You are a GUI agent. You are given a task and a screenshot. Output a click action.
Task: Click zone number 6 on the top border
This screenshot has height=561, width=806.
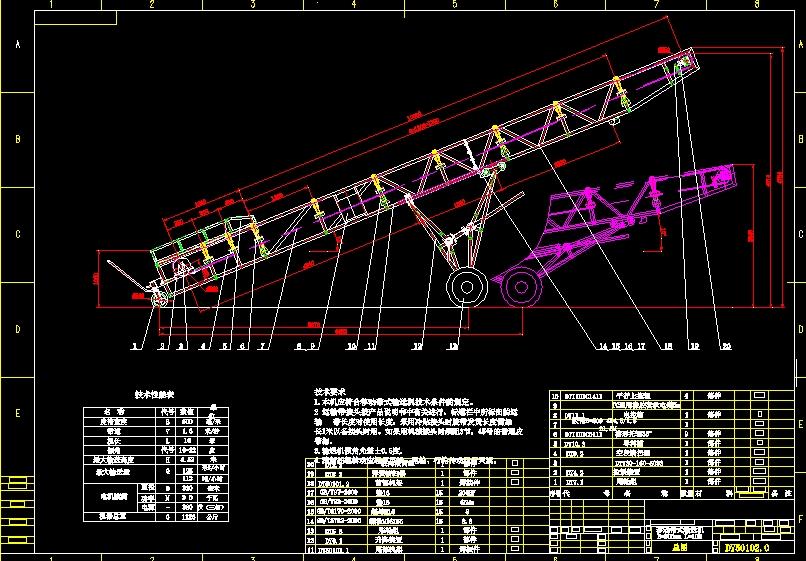556,4
